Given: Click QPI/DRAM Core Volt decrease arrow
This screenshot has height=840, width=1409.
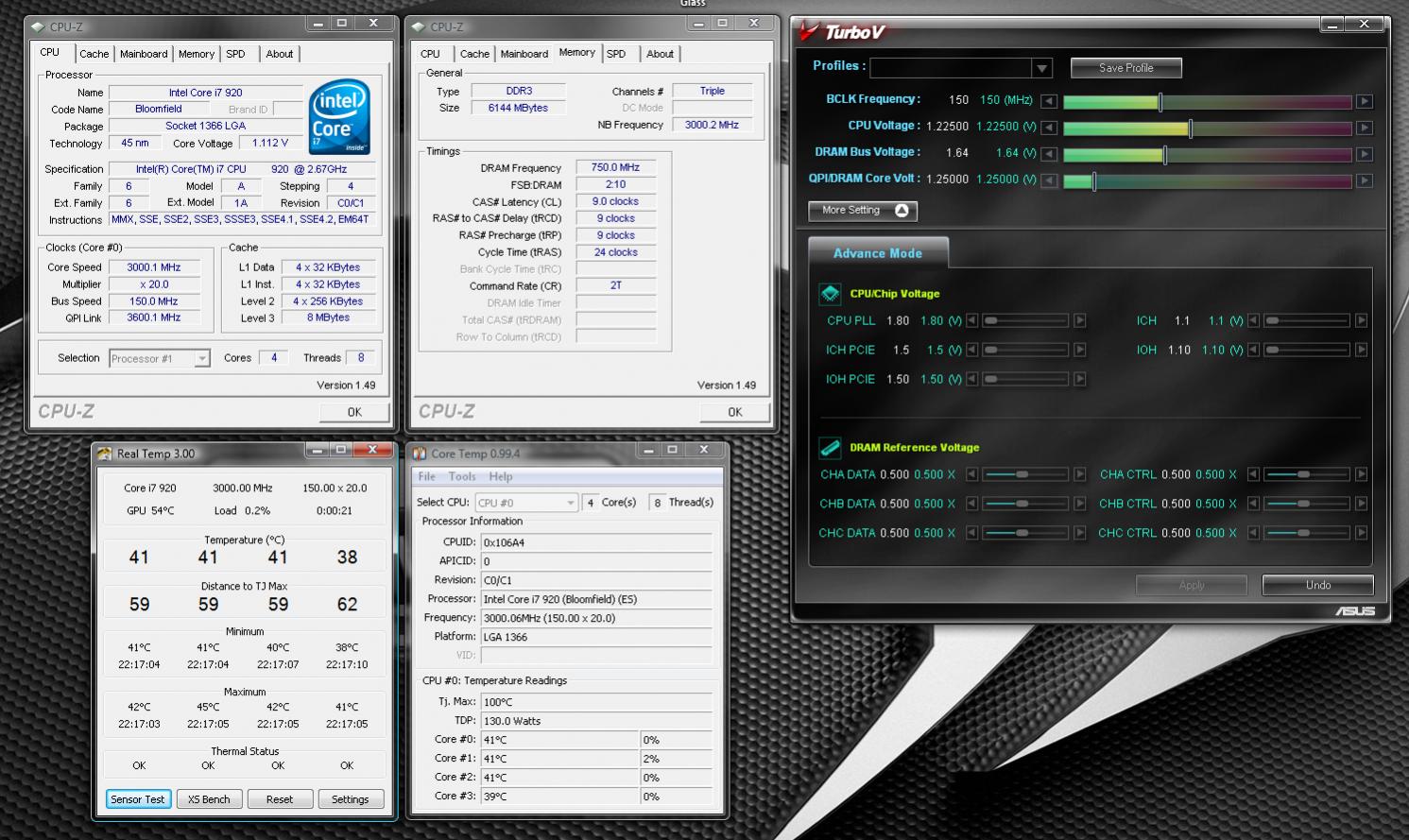Looking at the screenshot, I should click(x=1049, y=180).
